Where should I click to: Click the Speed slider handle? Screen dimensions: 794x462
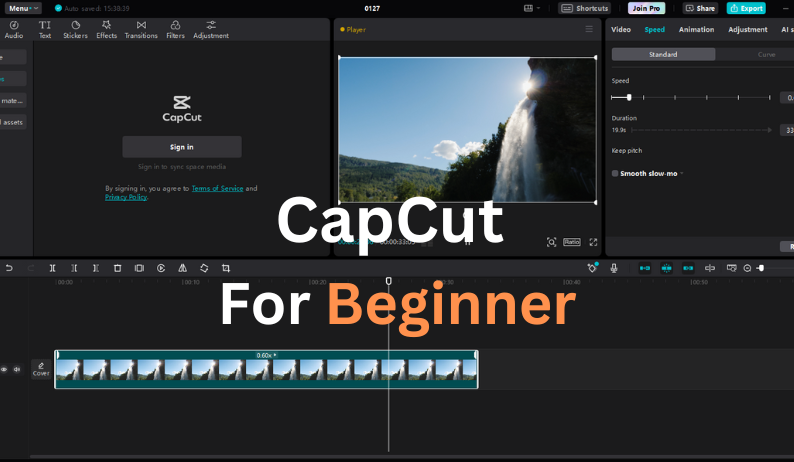[x=629, y=97]
